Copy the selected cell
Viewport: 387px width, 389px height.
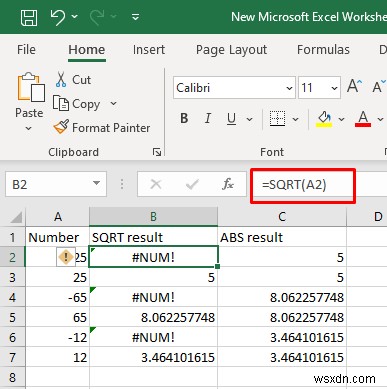click(x=77, y=104)
